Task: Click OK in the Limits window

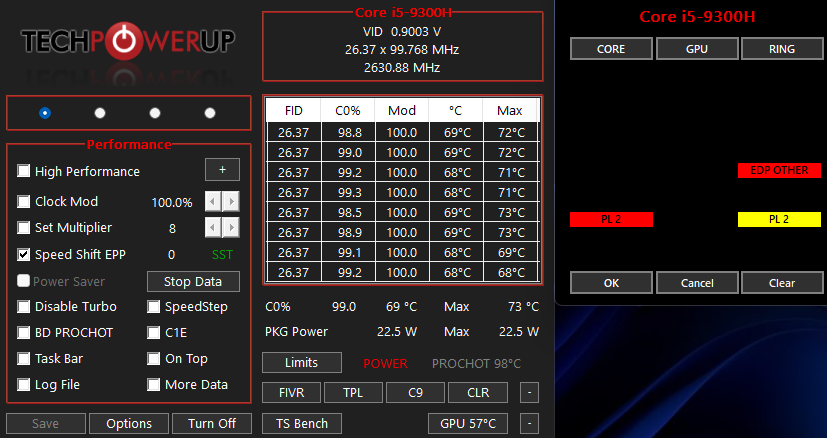Action: pos(611,283)
